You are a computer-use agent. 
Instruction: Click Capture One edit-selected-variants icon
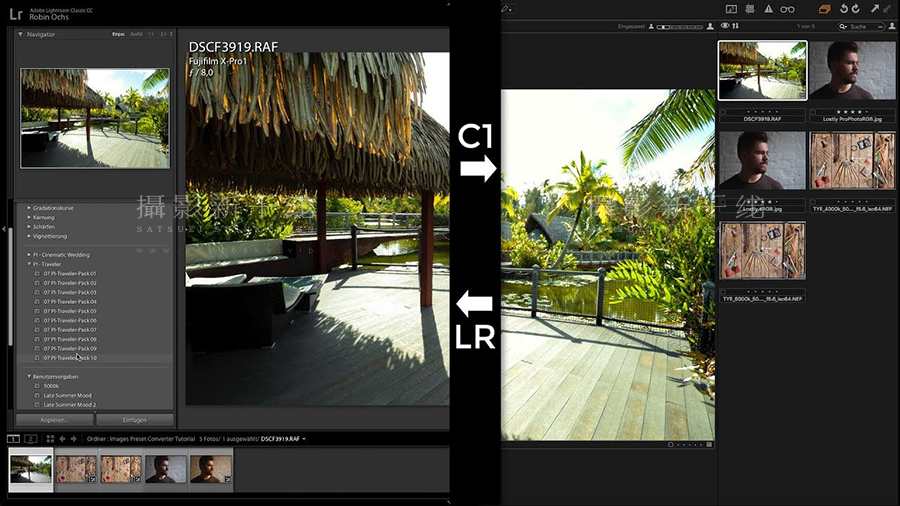click(731, 9)
